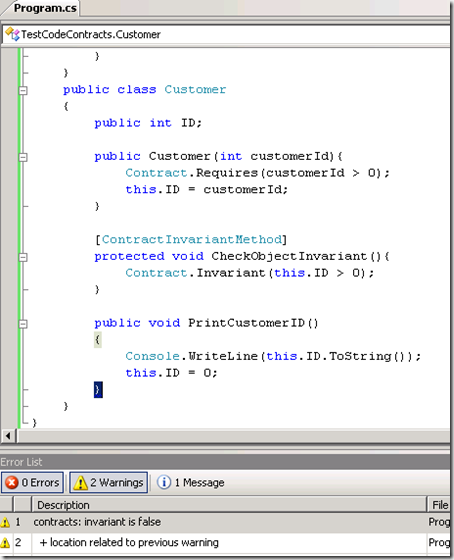Click warning icon on row 1 of Error List
454x560 pixels.
(x=5, y=522)
